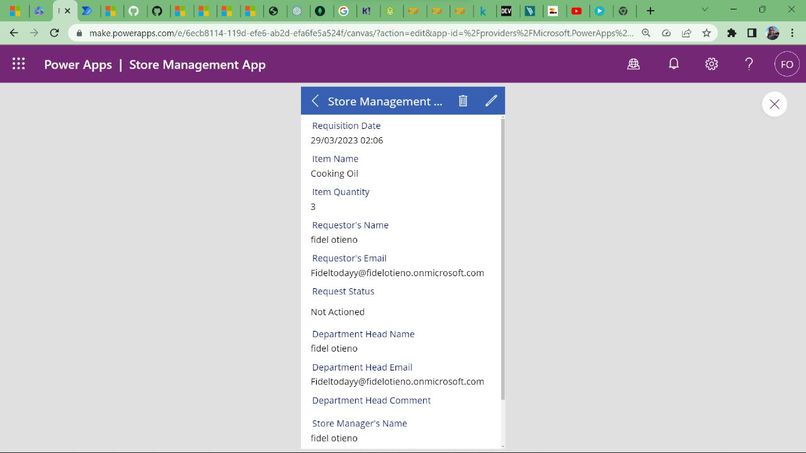The width and height of the screenshot is (806, 453).
Task: Click the Power Apps title link
Action: click(x=78, y=65)
